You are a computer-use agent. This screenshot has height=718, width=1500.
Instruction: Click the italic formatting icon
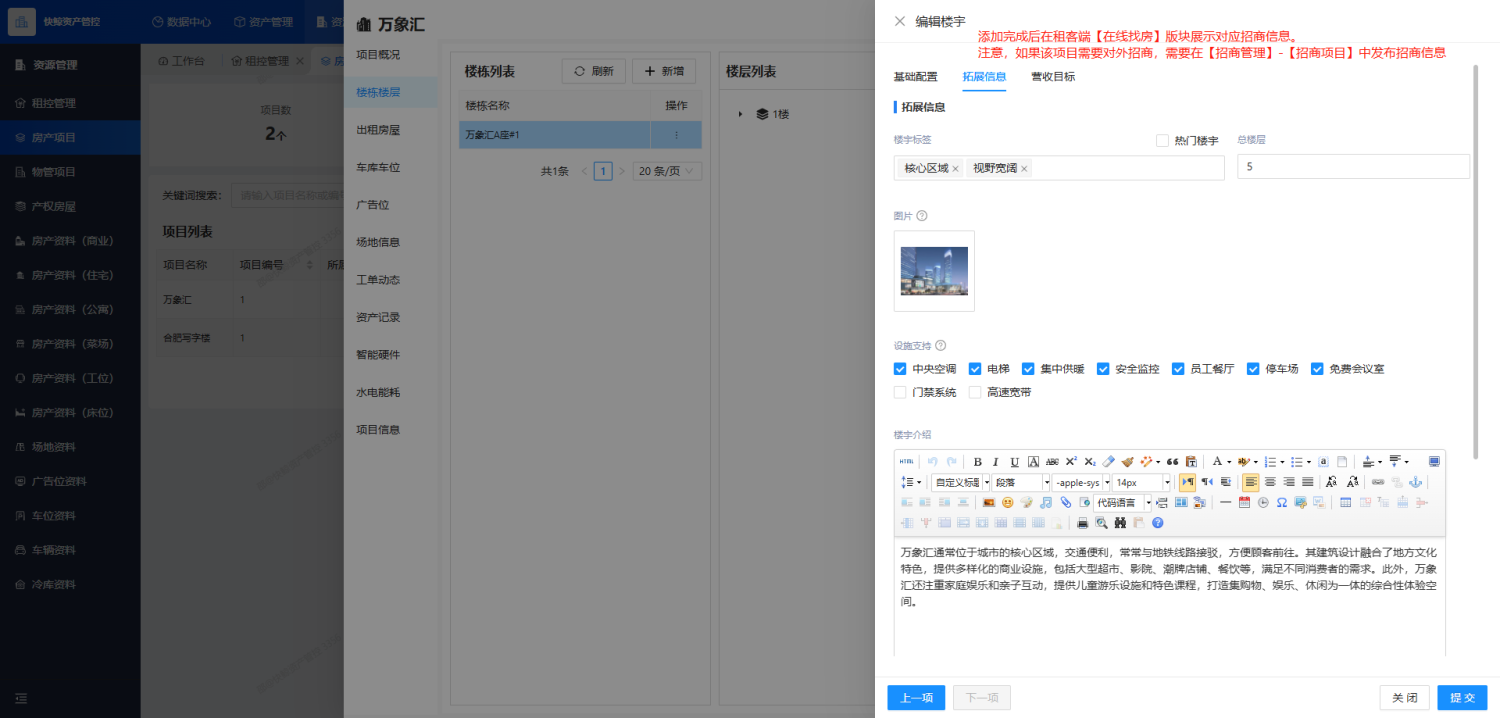[x=996, y=462]
